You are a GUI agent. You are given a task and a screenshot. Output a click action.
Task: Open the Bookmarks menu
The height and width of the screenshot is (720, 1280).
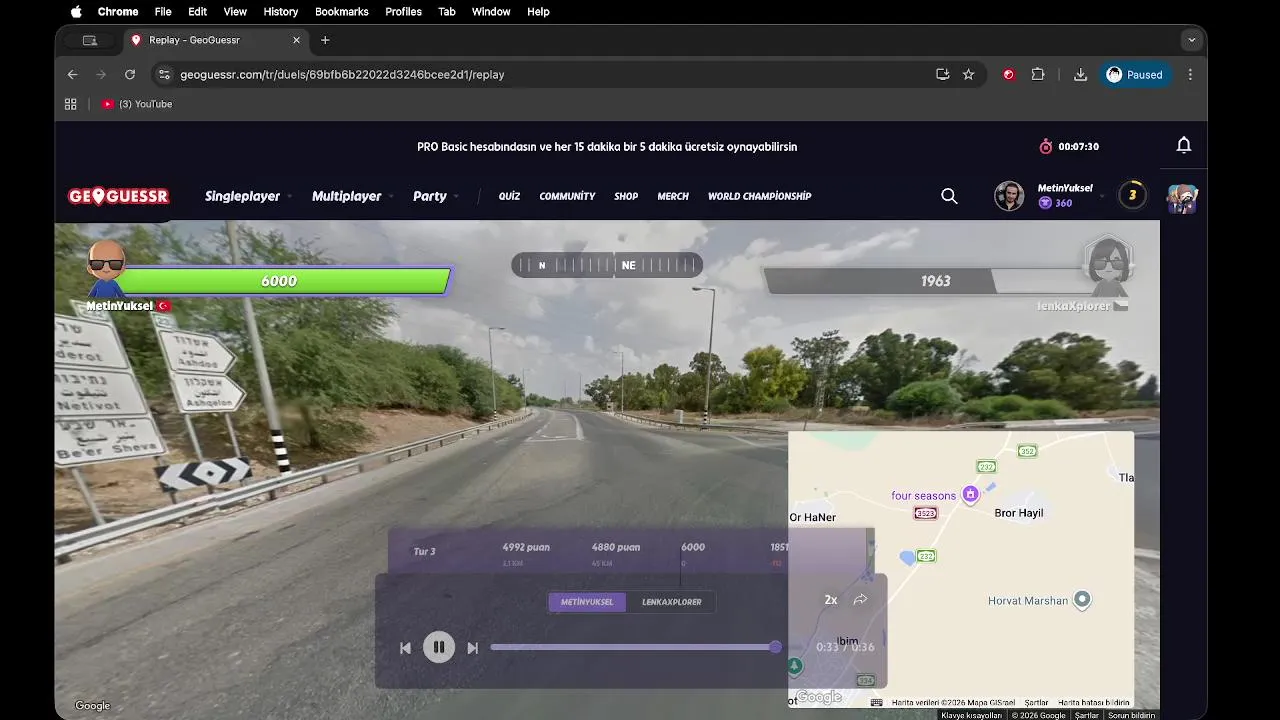pos(341,12)
